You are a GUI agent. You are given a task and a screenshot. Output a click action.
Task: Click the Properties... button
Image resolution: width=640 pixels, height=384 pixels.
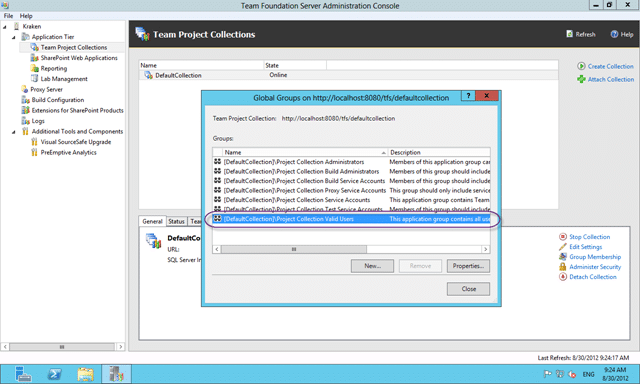tap(468, 266)
